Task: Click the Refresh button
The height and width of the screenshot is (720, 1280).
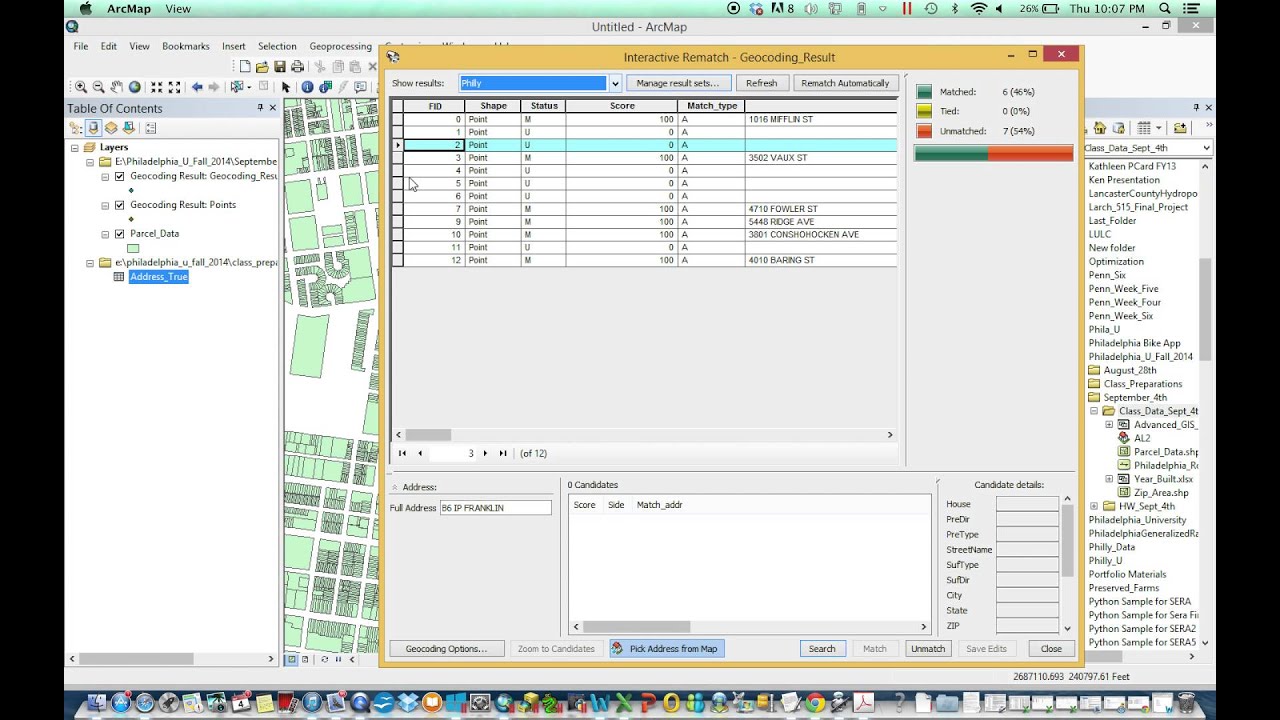Action: 762,83
